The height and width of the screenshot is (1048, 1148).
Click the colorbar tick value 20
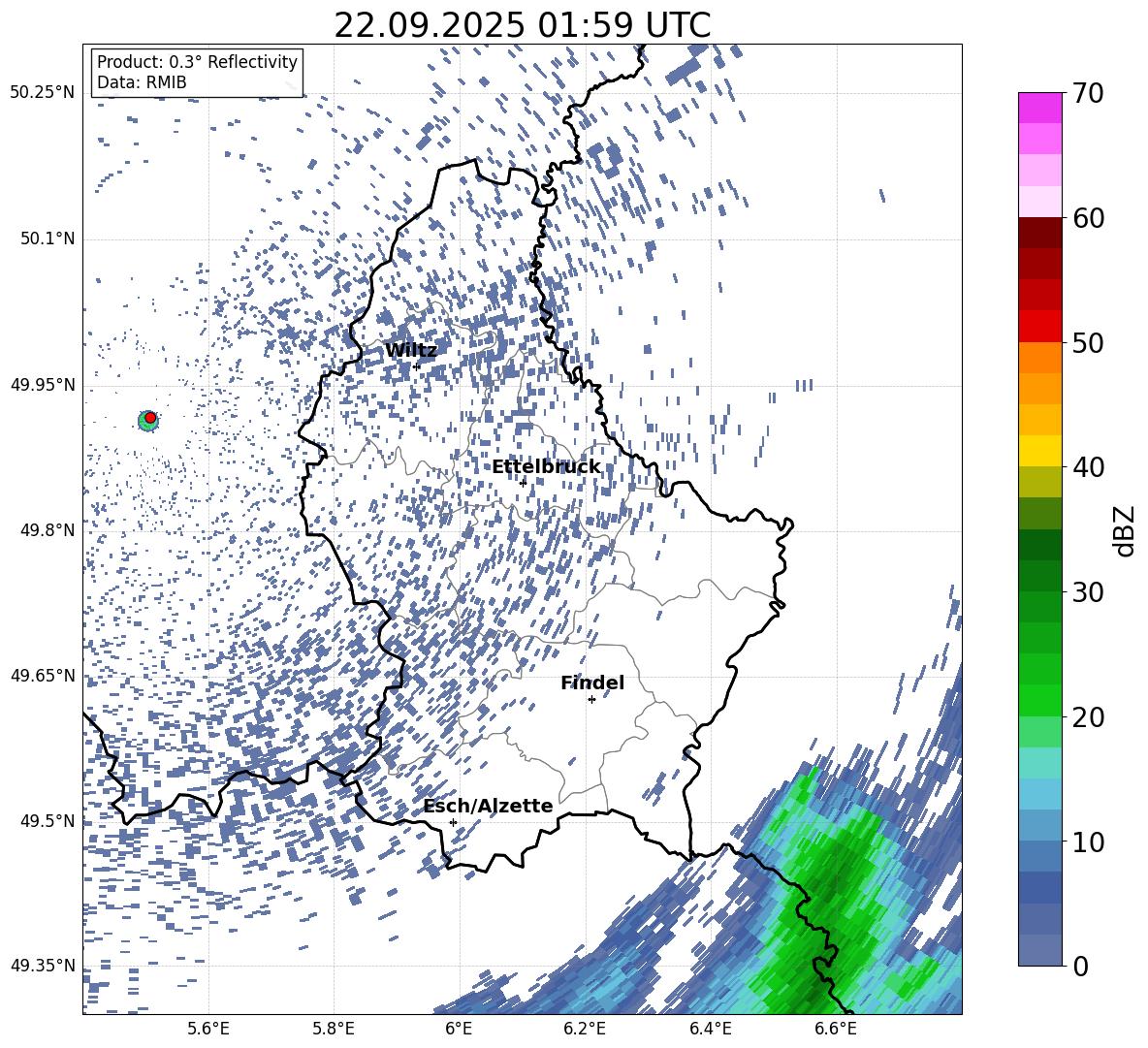pyautogui.click(x=1088, y=716)
